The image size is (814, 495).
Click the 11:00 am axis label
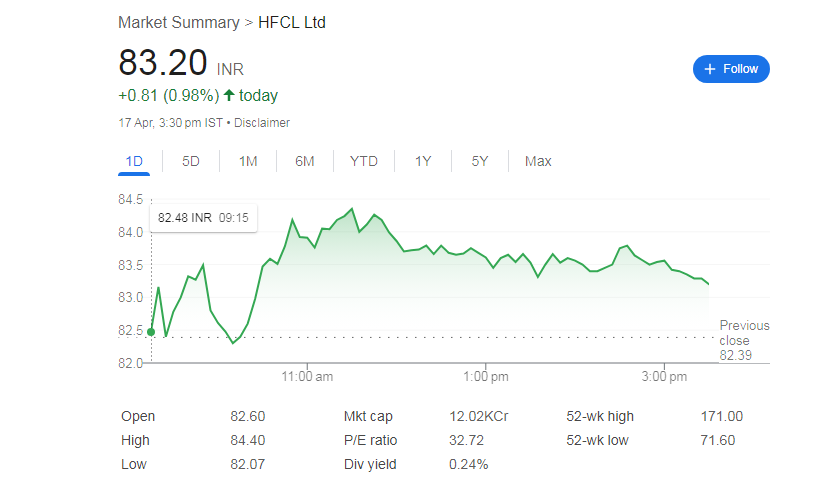click(307, 377)
